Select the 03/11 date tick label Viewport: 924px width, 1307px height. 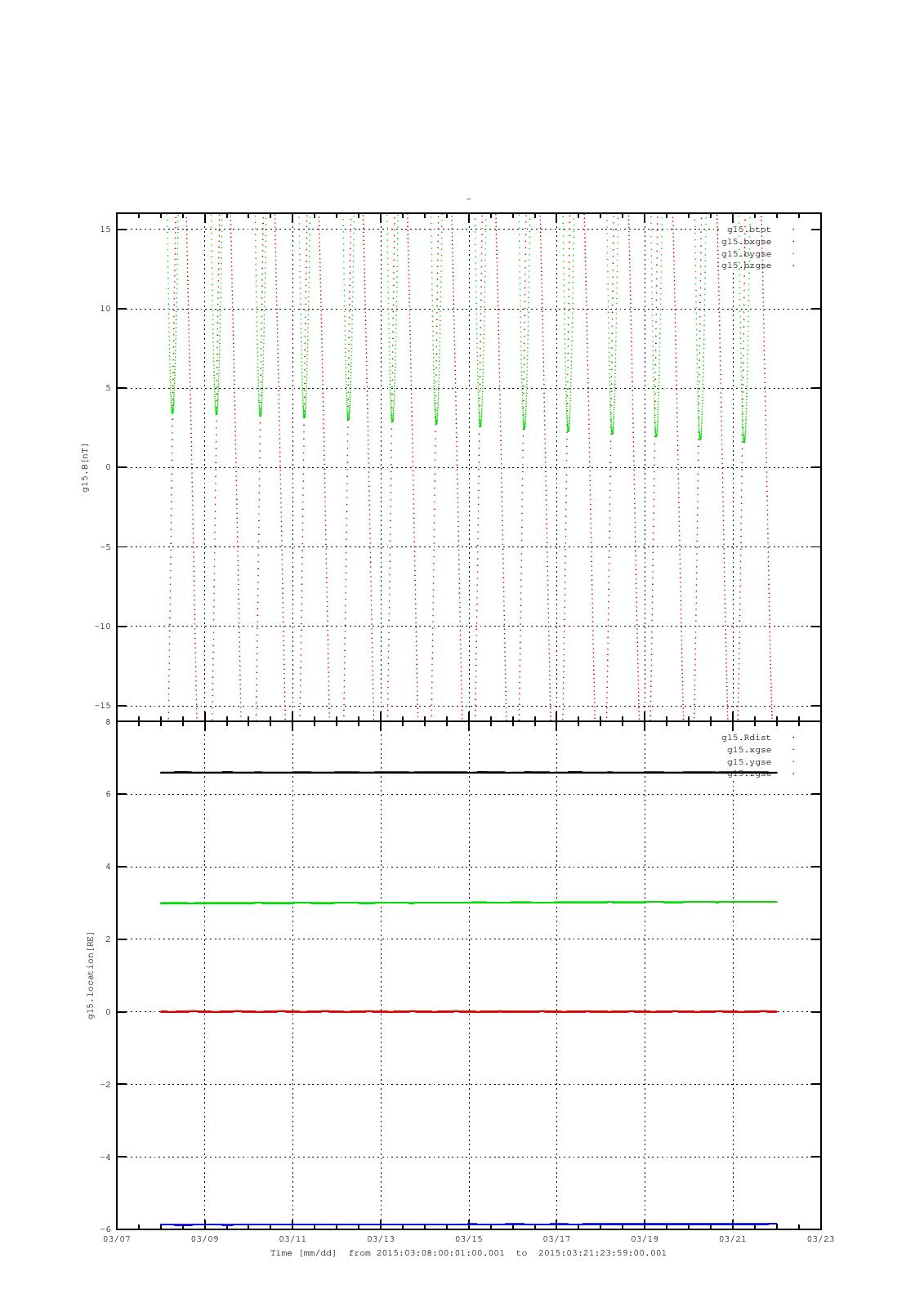pyautogui.click(x=292, y=1239)
